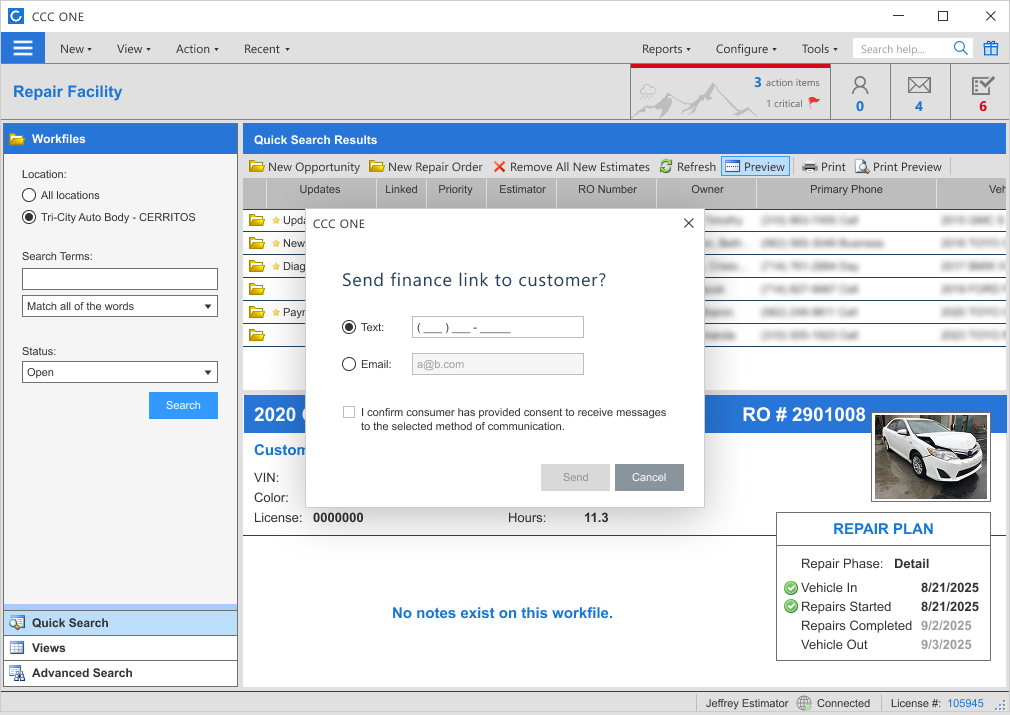Expand the Status Open dropdown
Screen dimensions: 1010x715
point(120,372)
